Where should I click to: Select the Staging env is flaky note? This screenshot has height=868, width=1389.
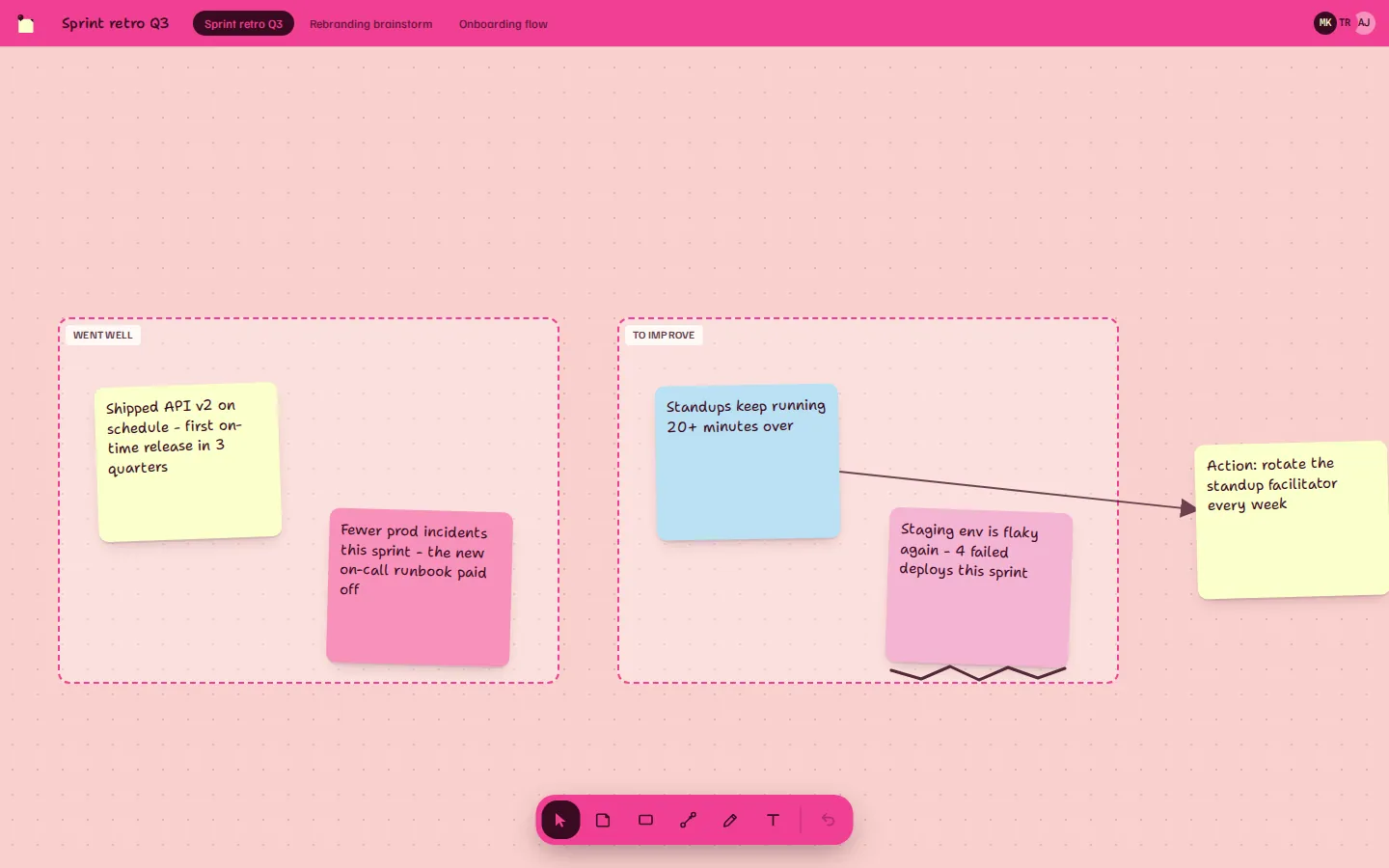[979, 586]
